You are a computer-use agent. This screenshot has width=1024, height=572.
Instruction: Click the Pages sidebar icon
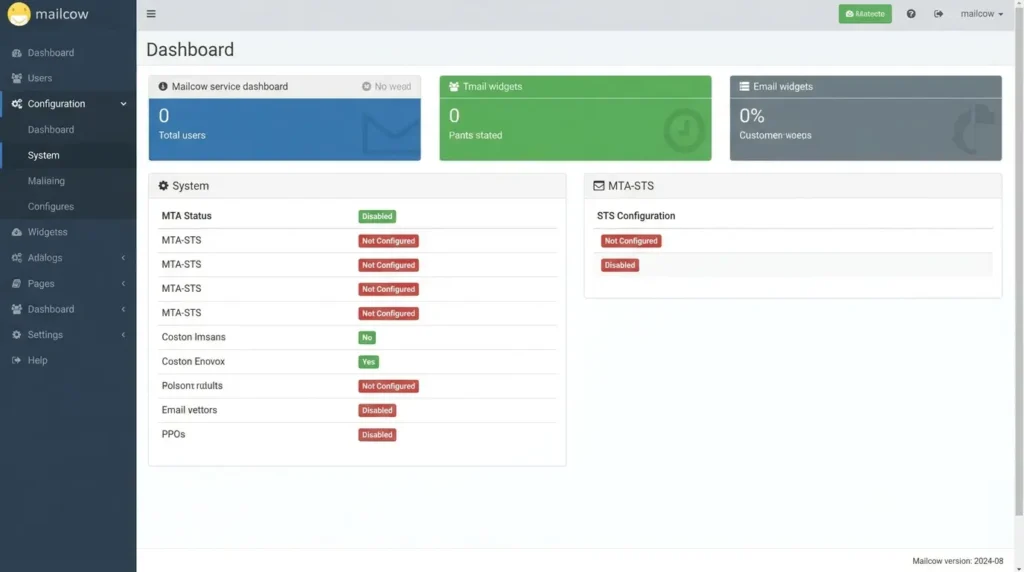[x=16, y=283]
